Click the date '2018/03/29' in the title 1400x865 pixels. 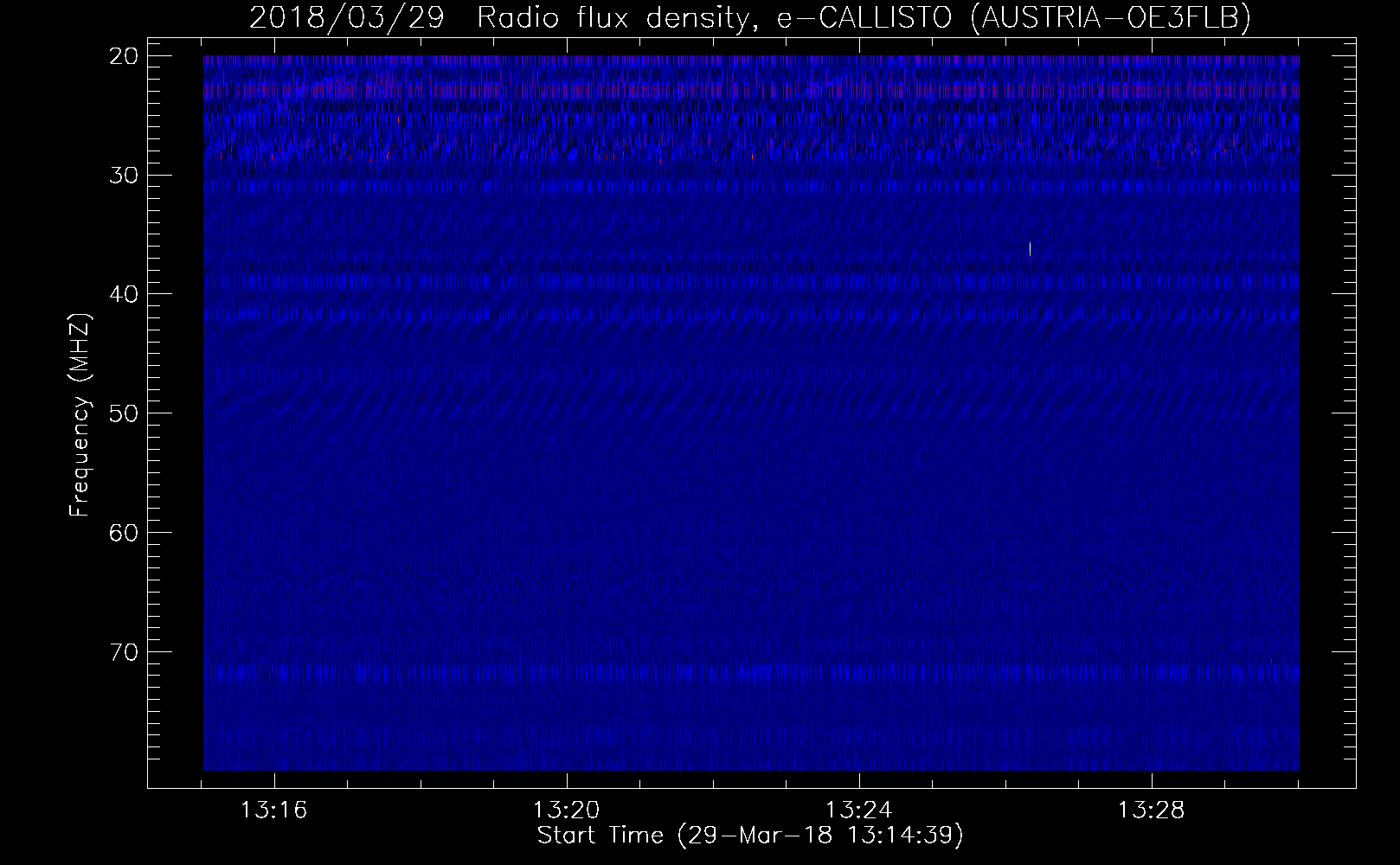pos(348,18)
